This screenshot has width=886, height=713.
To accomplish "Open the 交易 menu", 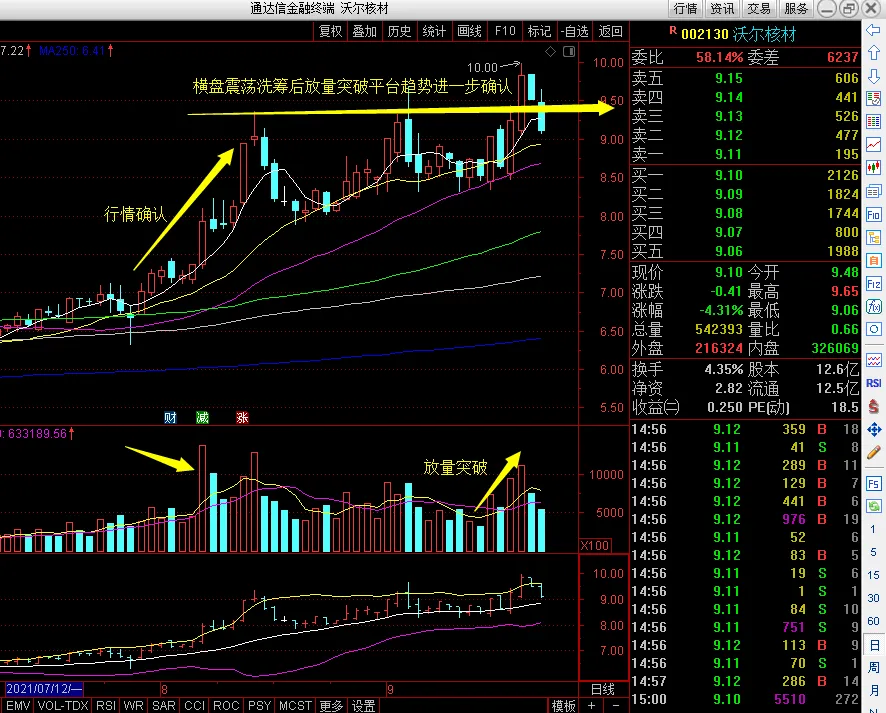I will point(759,8).
